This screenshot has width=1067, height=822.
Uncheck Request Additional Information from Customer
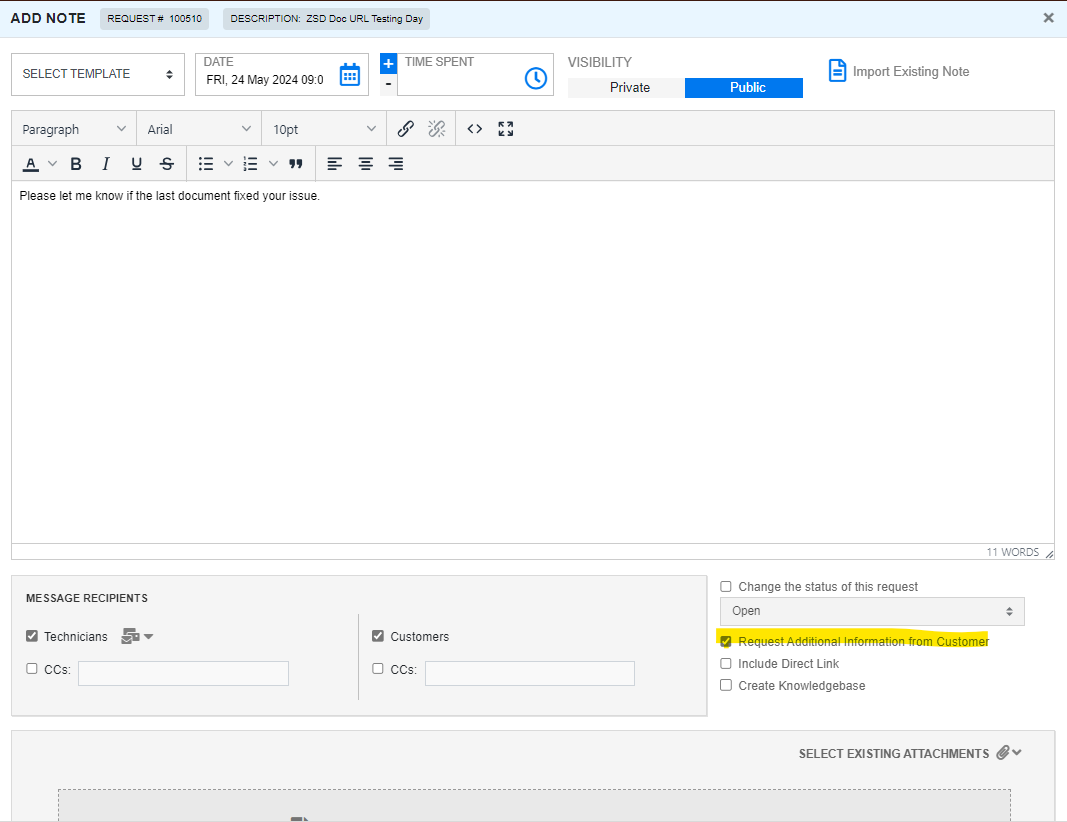point(726,642)
